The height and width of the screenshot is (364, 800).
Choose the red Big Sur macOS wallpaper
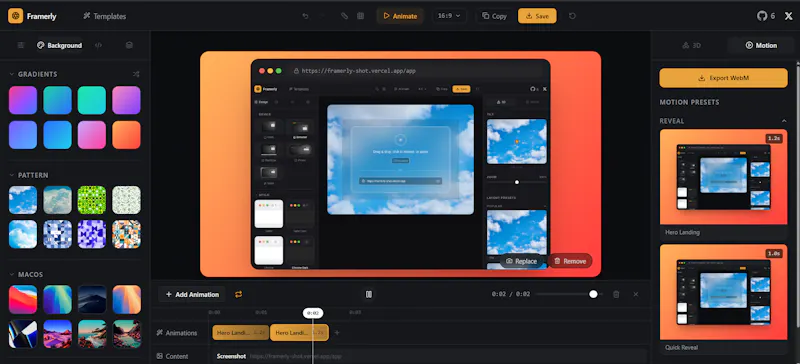coord(23,299)
